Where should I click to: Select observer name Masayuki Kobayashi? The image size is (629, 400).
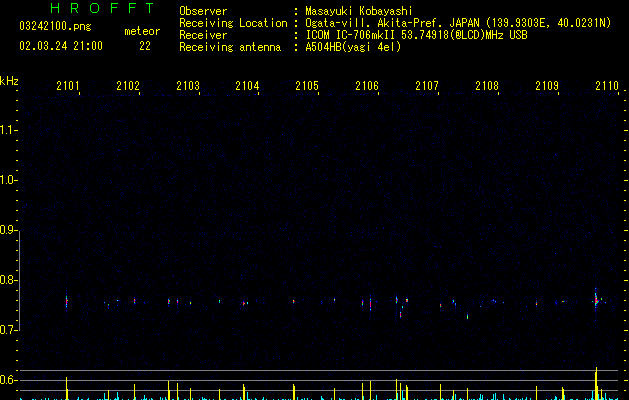[359, 11]
